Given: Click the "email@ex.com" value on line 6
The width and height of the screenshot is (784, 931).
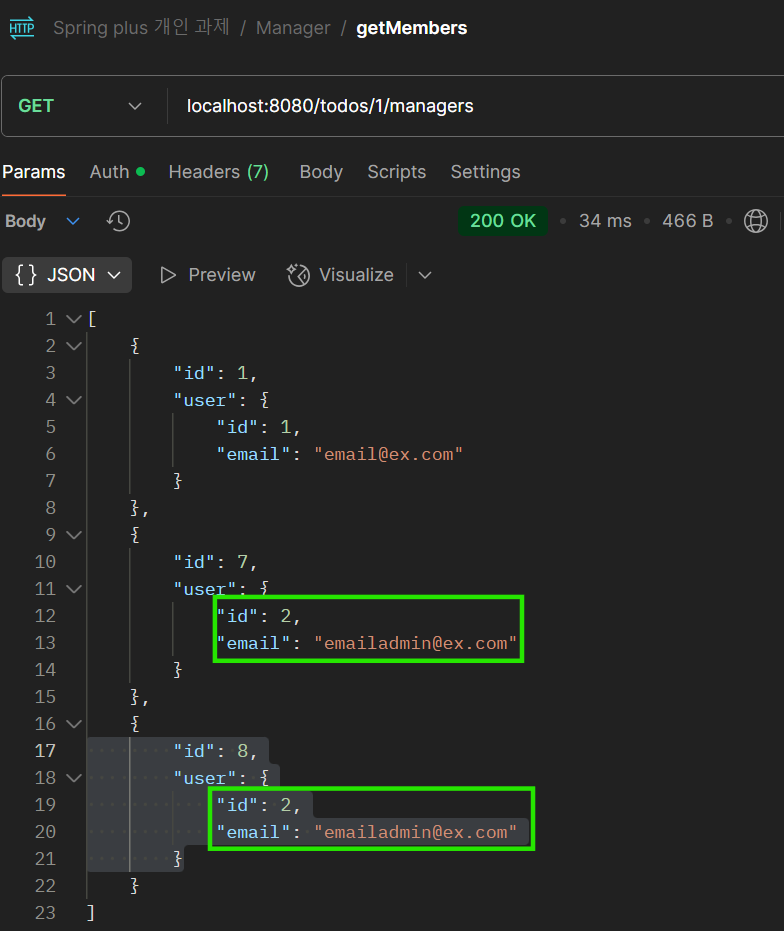Looking at the screenshot, I should (x=388, y=454).
